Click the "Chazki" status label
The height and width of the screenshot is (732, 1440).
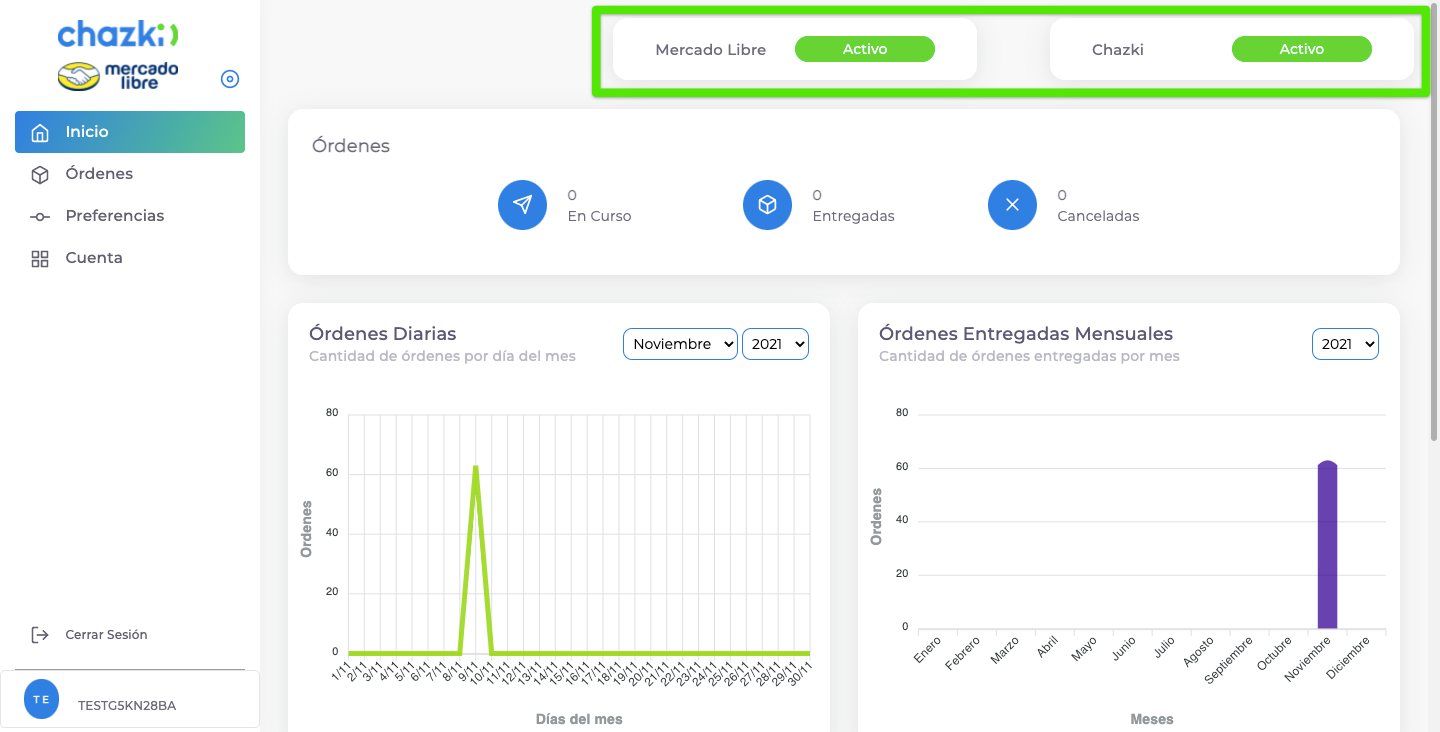[1118, 50]
